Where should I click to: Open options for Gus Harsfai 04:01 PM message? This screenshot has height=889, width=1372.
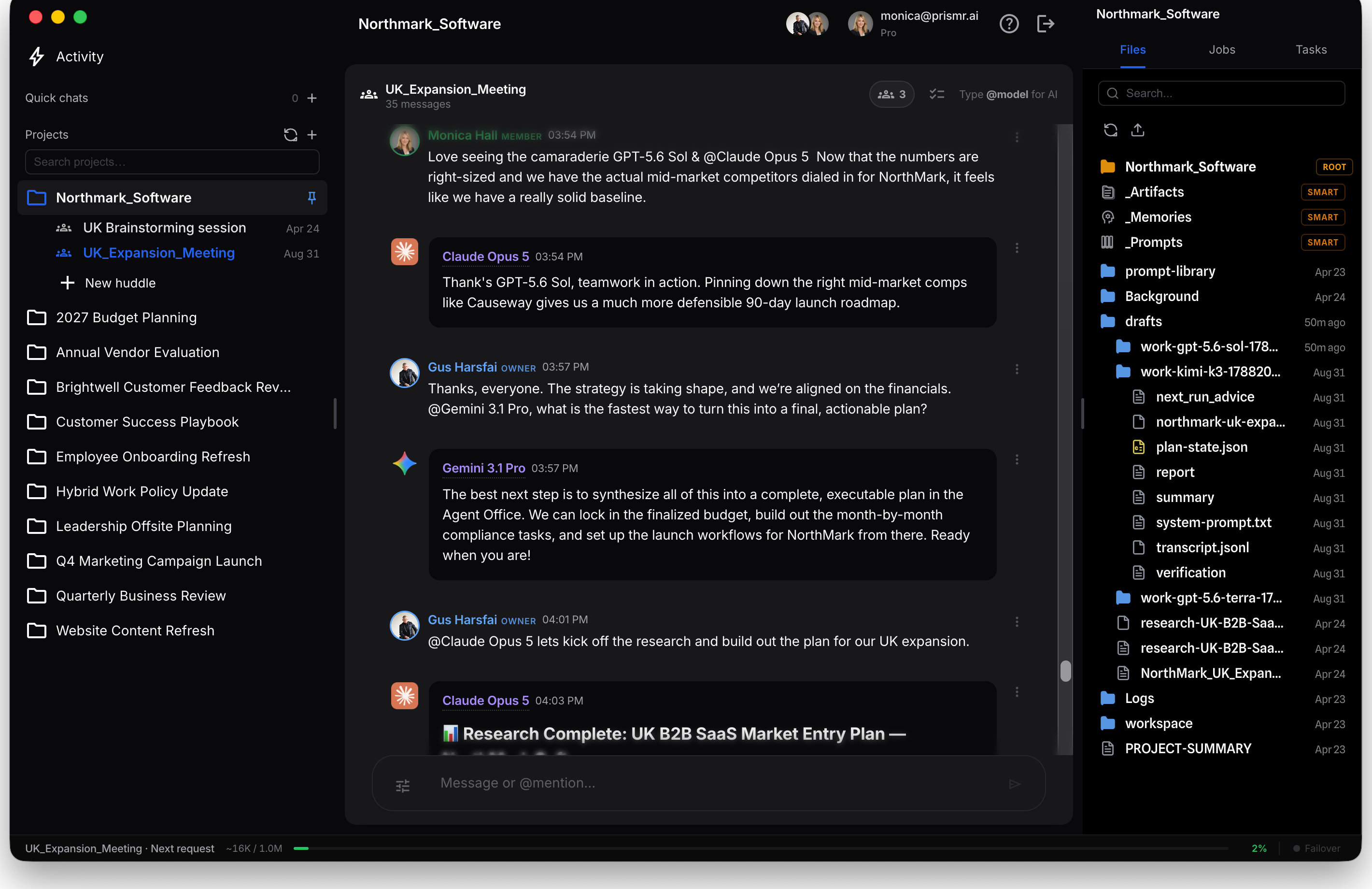(1017, 622)
